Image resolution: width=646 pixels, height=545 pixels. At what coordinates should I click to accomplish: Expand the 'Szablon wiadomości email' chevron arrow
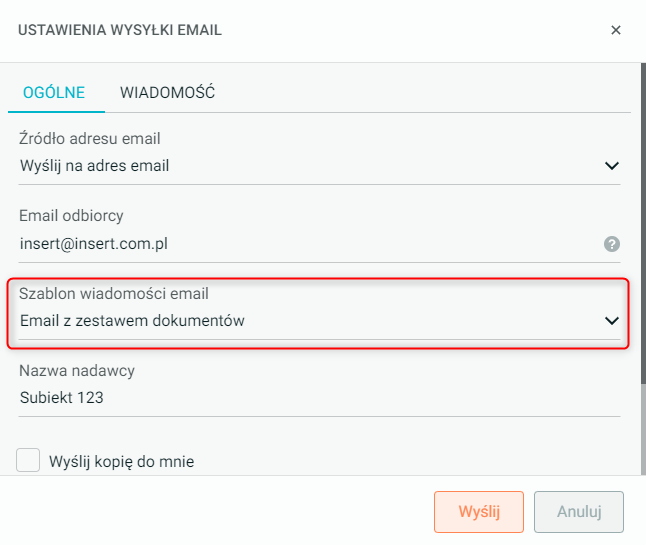pos(612,321)
